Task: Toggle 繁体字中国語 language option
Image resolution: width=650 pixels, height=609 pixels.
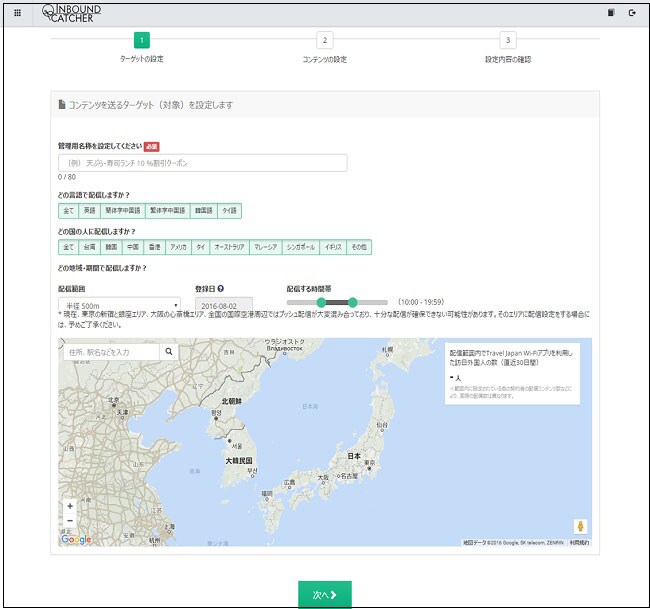Action: coord(167,211)
